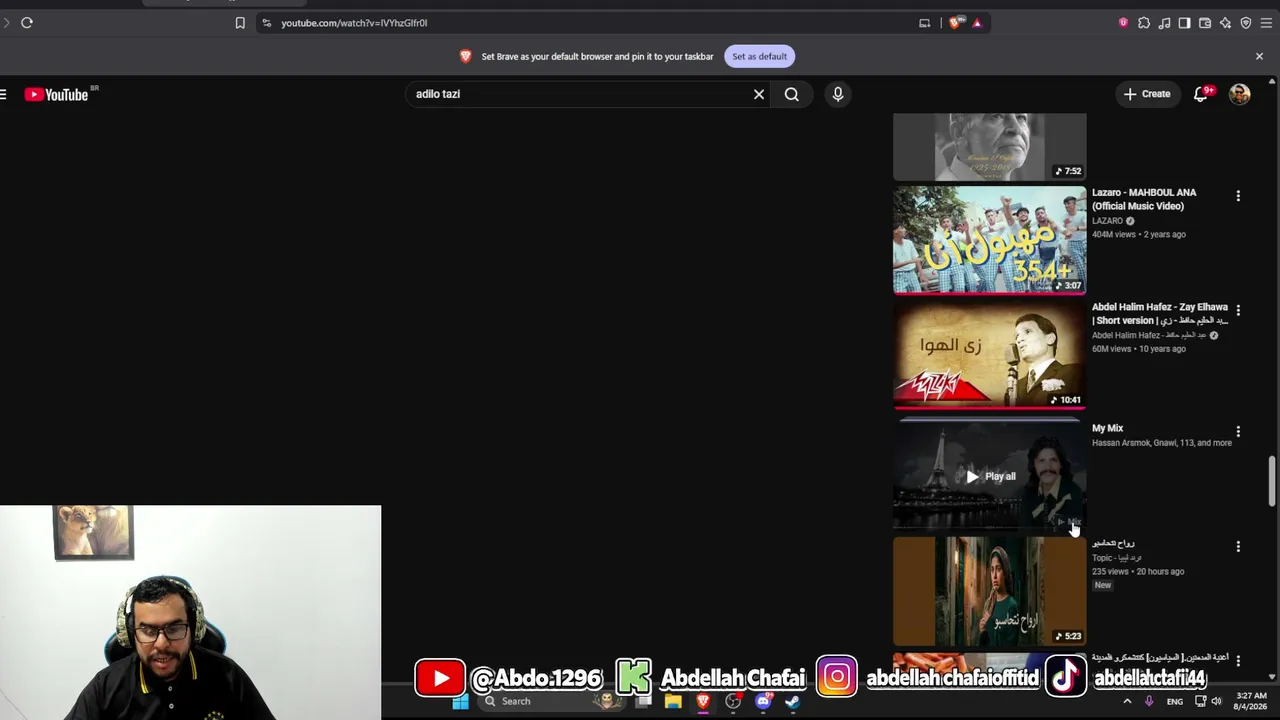Dismiss the Brave default browser banner

pyautogui.click(x=1259, y=57)
